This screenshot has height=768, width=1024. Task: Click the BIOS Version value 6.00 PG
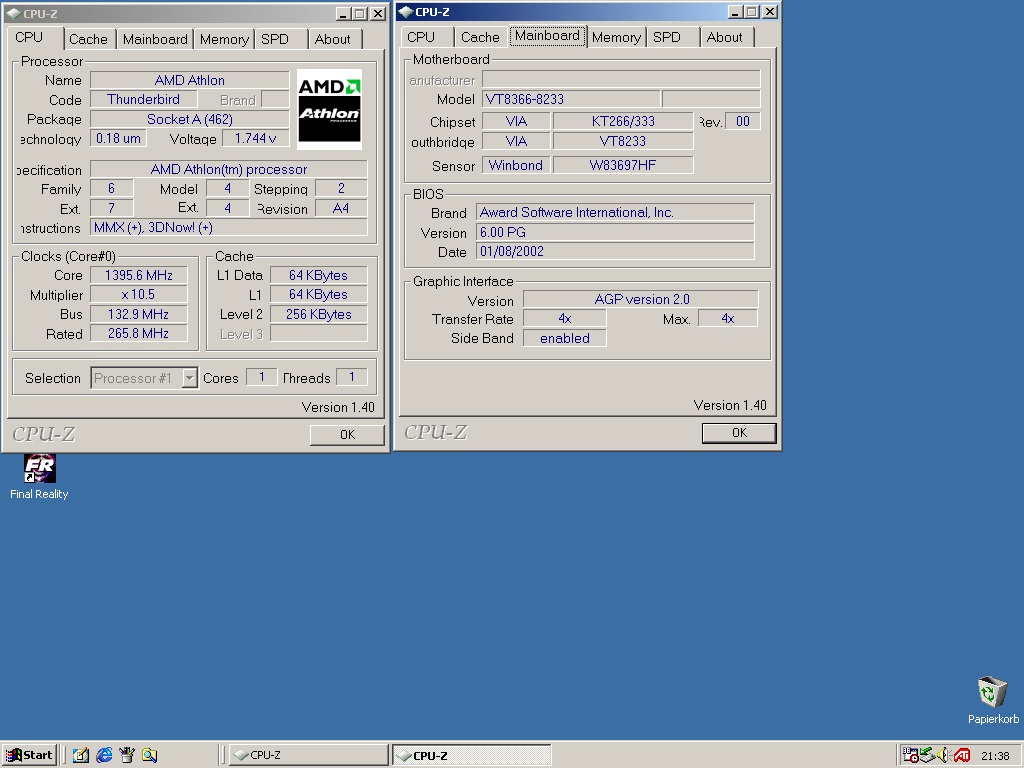615,232
